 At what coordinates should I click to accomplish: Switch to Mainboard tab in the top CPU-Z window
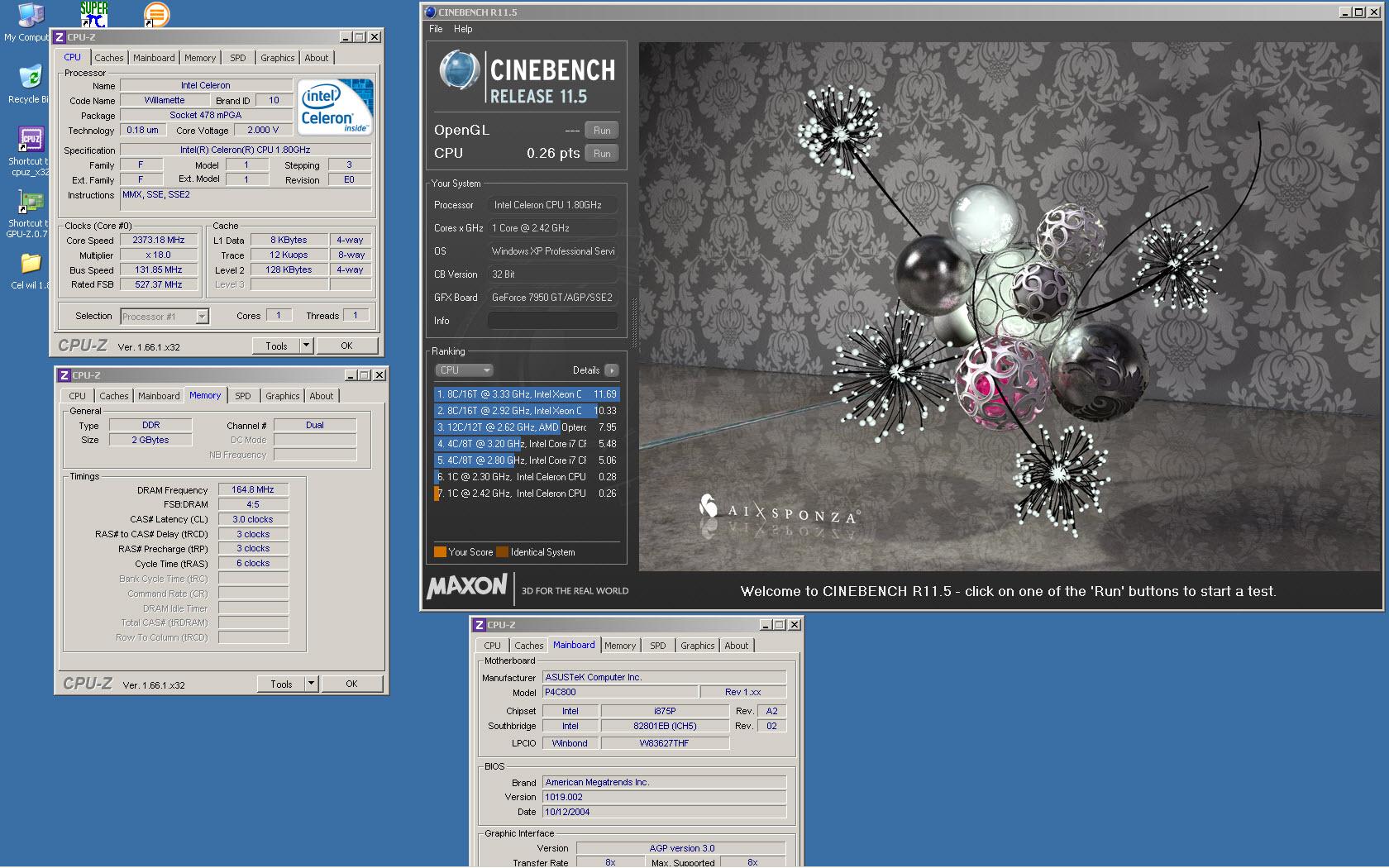pyautogui.click(x=154, y=58)
